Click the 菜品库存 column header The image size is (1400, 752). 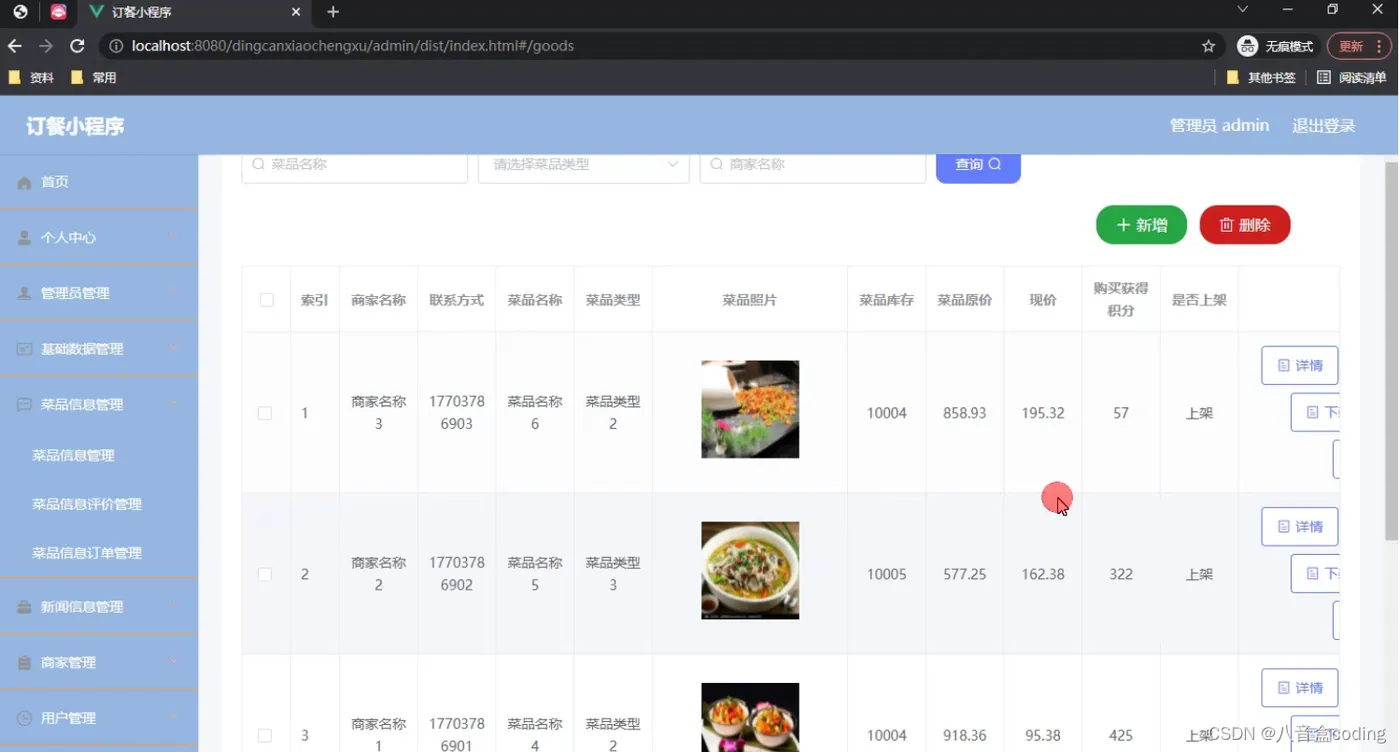coord(887,300)
